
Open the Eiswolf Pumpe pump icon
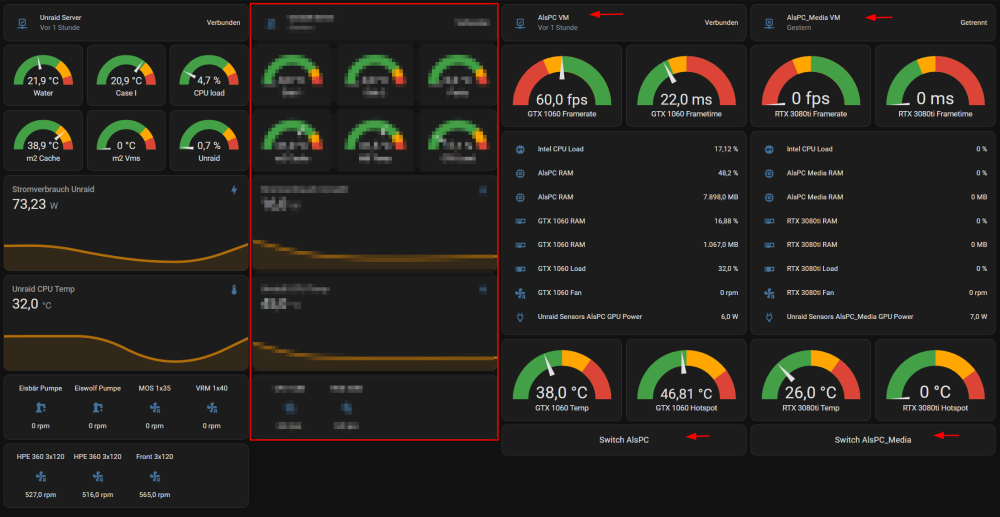click(x=98, y=407)
